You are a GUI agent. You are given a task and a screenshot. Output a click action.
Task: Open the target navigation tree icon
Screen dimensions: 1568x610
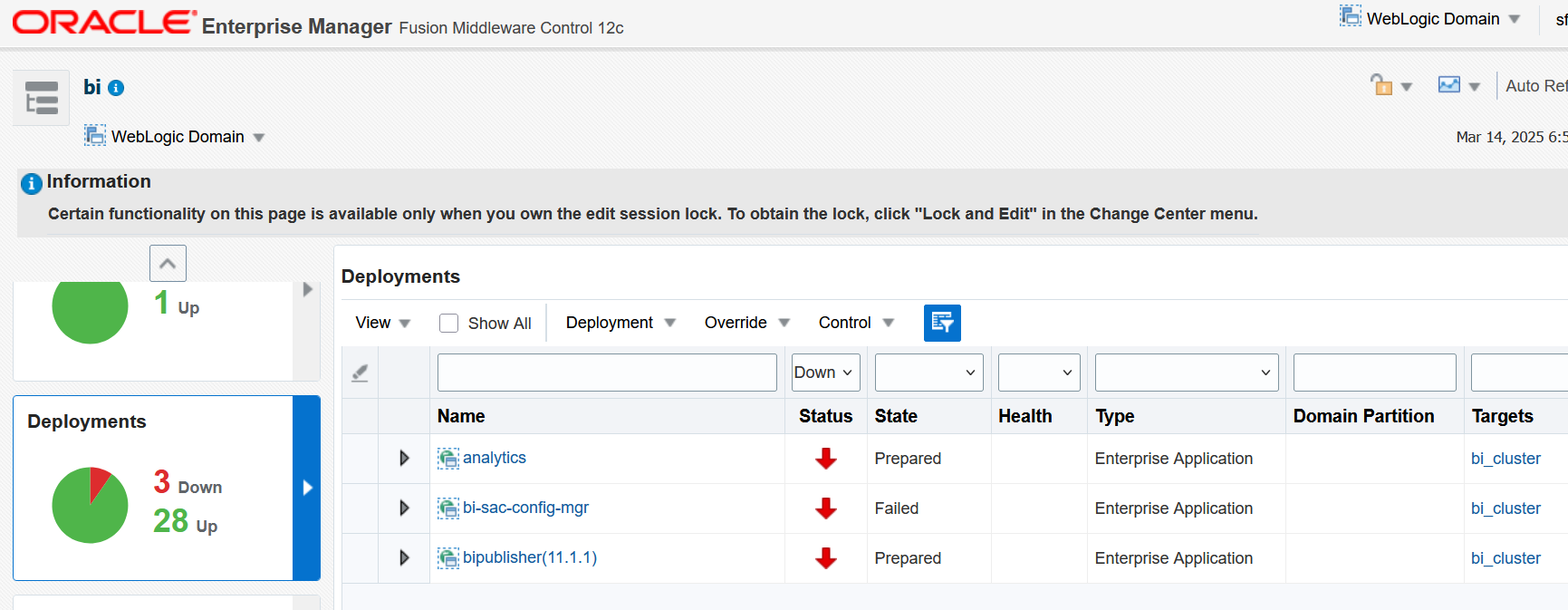(x=42, y=97)
